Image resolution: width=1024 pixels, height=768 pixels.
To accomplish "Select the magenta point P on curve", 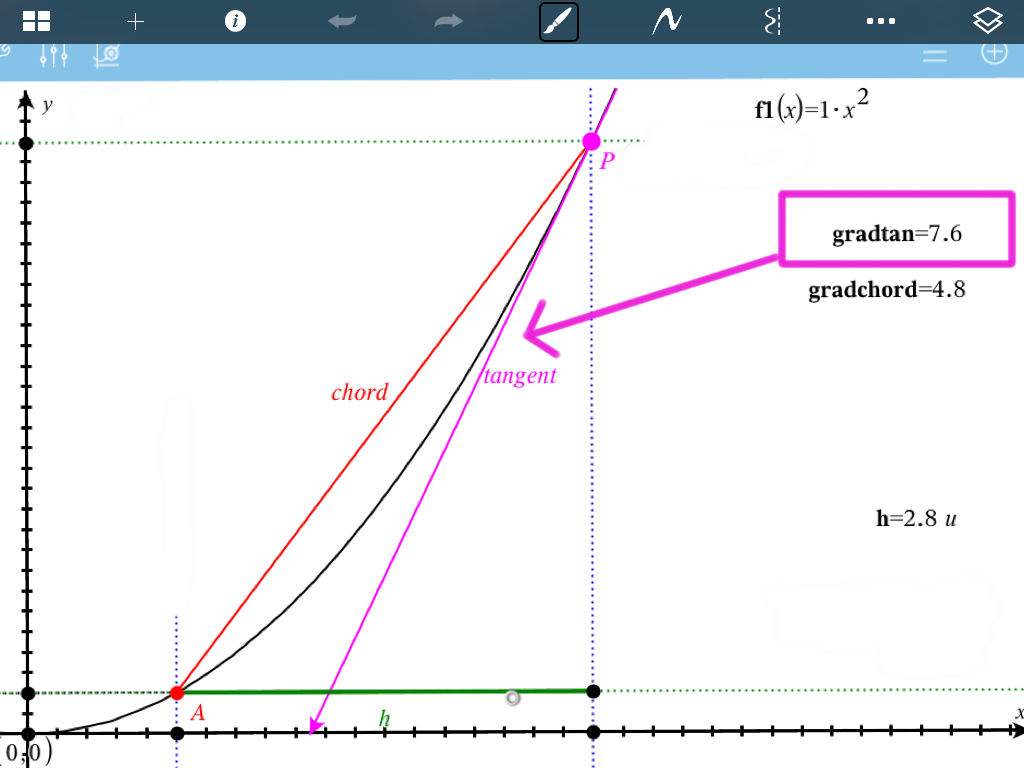I will tap(591, 142).
